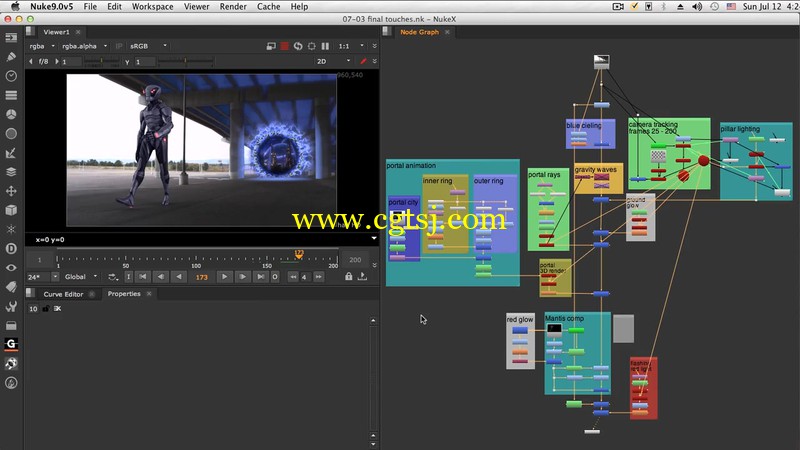Pause viewer updating
The image size is (800, 450).
(x=325, y=46)
